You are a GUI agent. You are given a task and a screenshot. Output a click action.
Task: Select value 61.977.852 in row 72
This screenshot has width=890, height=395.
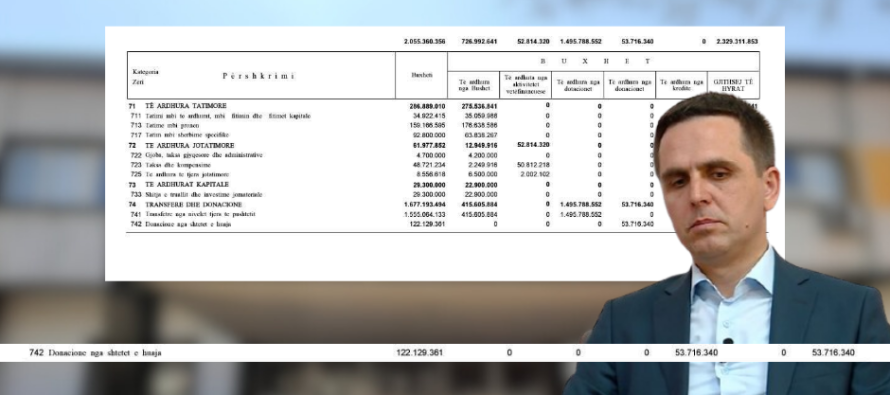[429, 145]
